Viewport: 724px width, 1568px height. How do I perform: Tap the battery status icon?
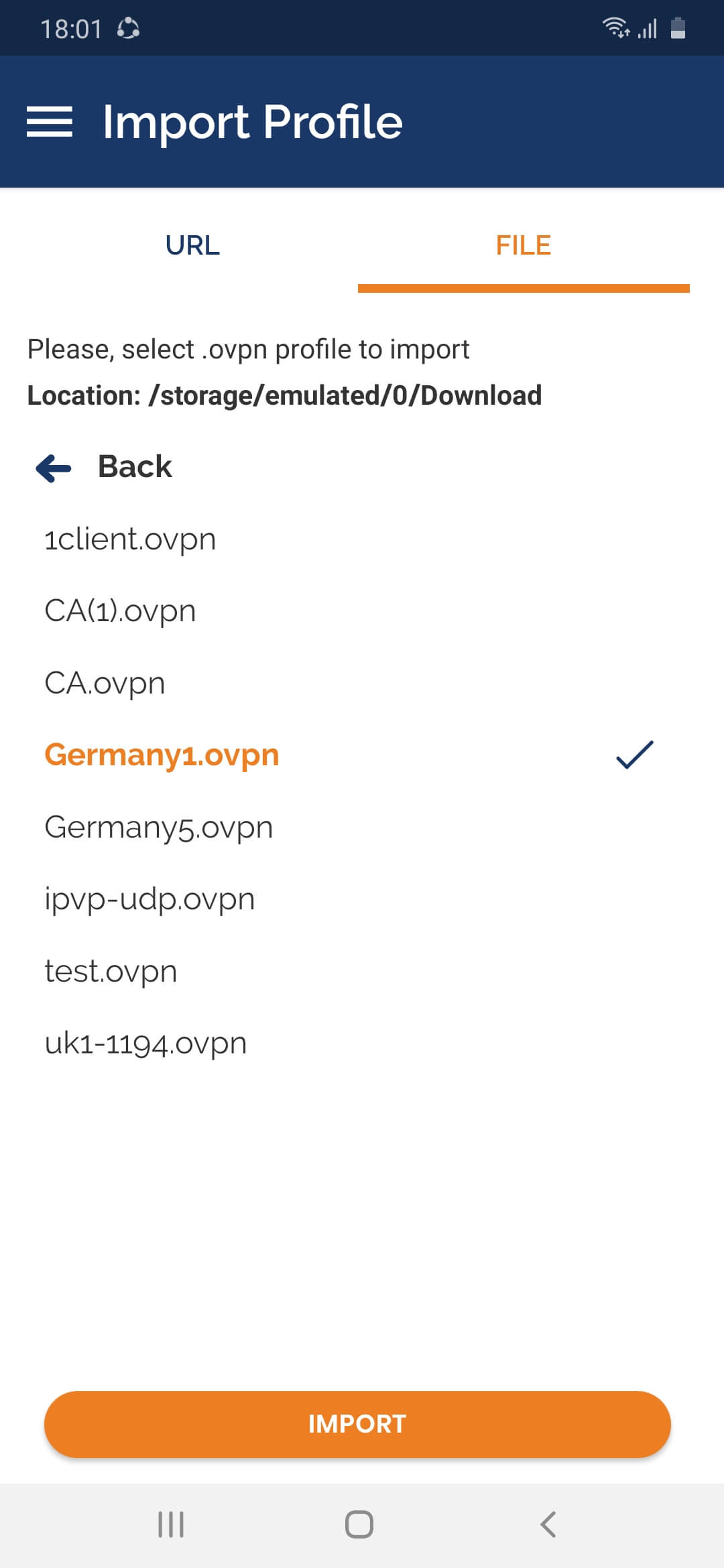pyautogui.click(x=678, y=28)
